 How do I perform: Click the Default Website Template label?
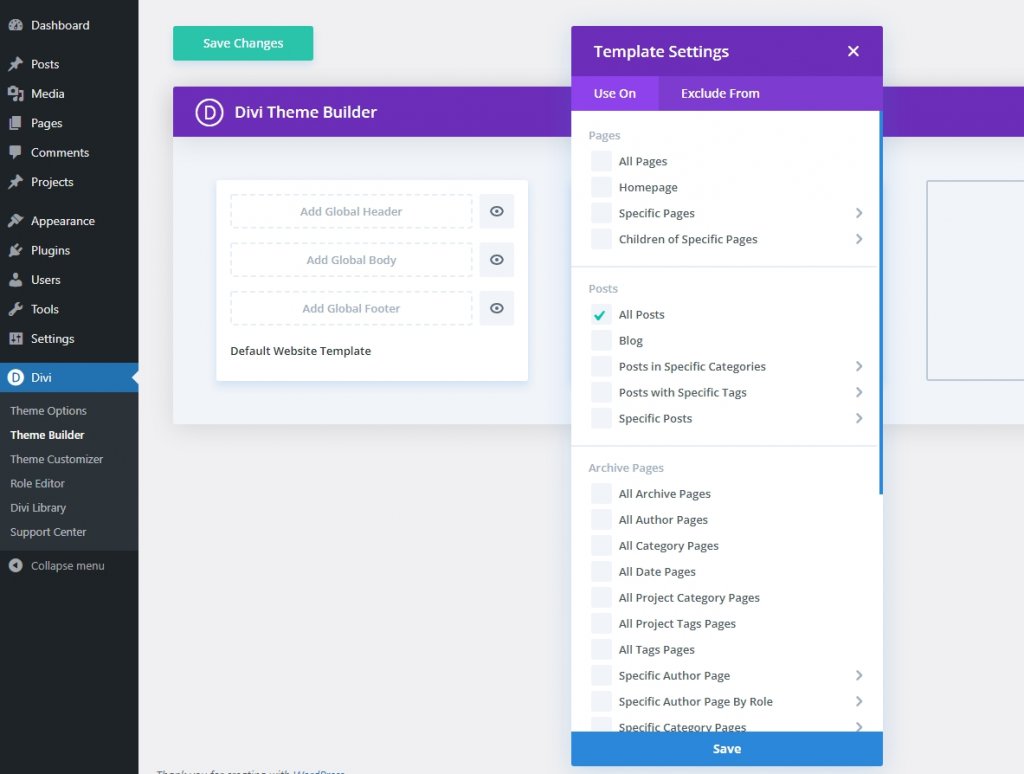tap(300, 351)
